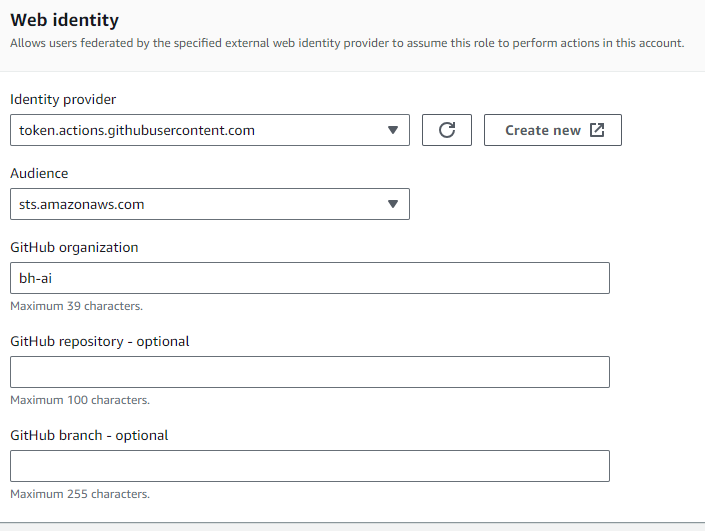Click the Maximum 39 characters hint
Image resolution: width=705 pixels, height=531 pixels.
(x=76, y=306)
